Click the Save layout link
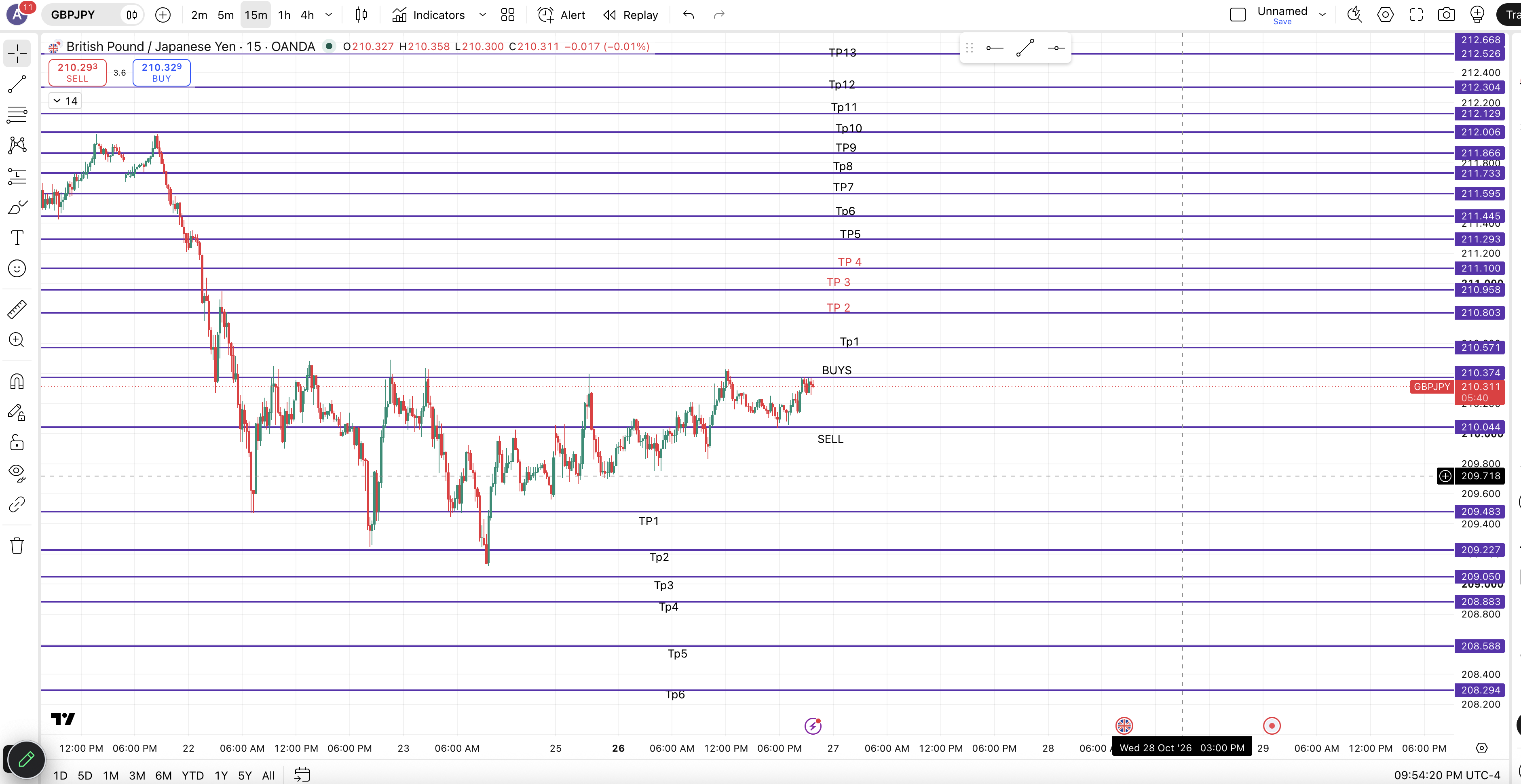This screenshot has width=1521, height=784. [1282, 22]
